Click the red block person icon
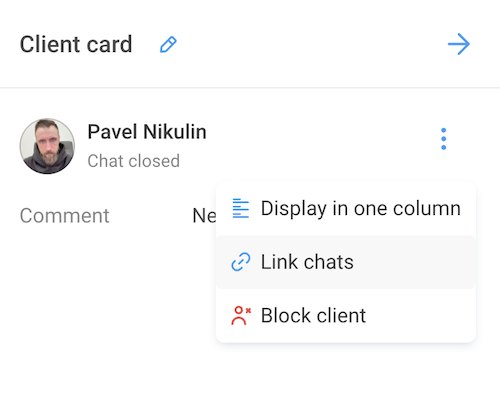 click(241, 315)
